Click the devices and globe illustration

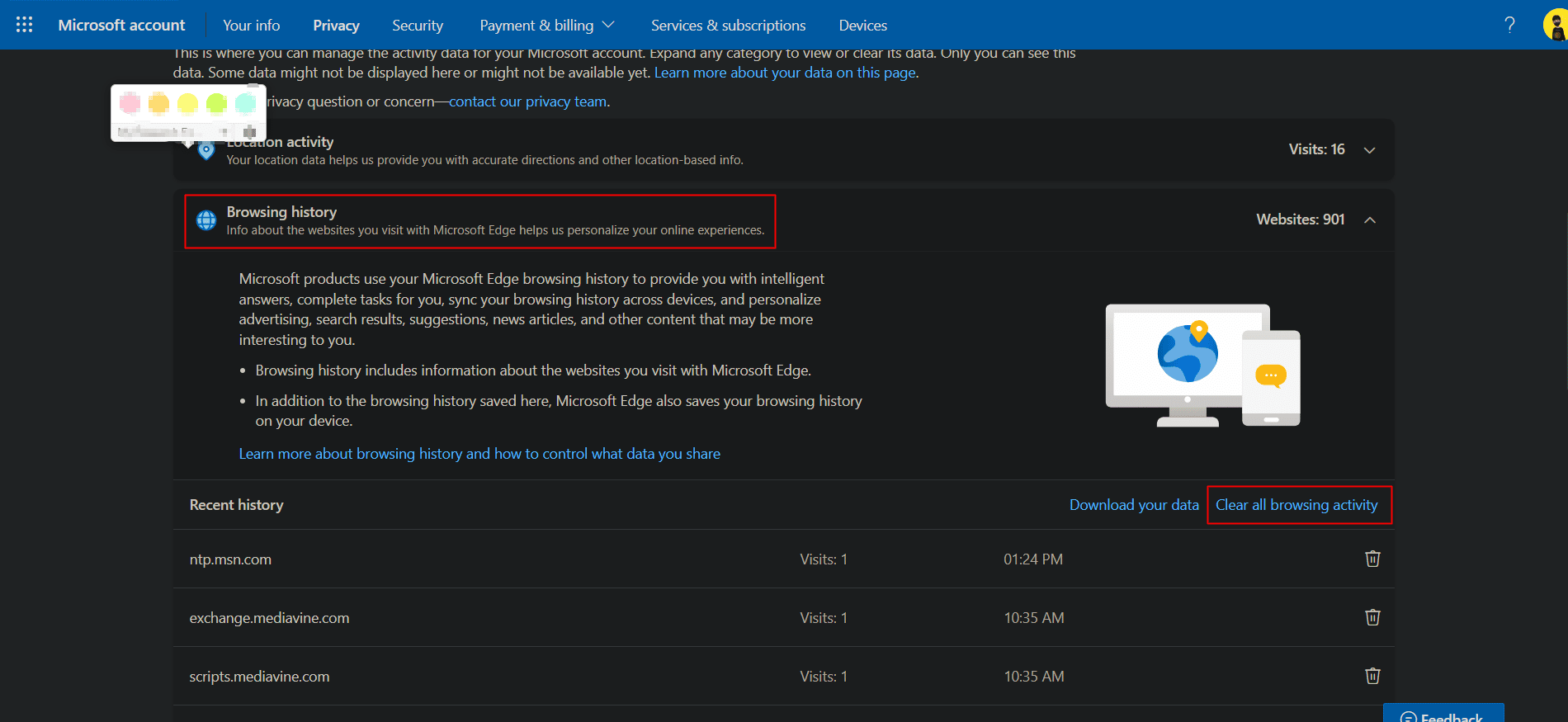coord(1203,366)
